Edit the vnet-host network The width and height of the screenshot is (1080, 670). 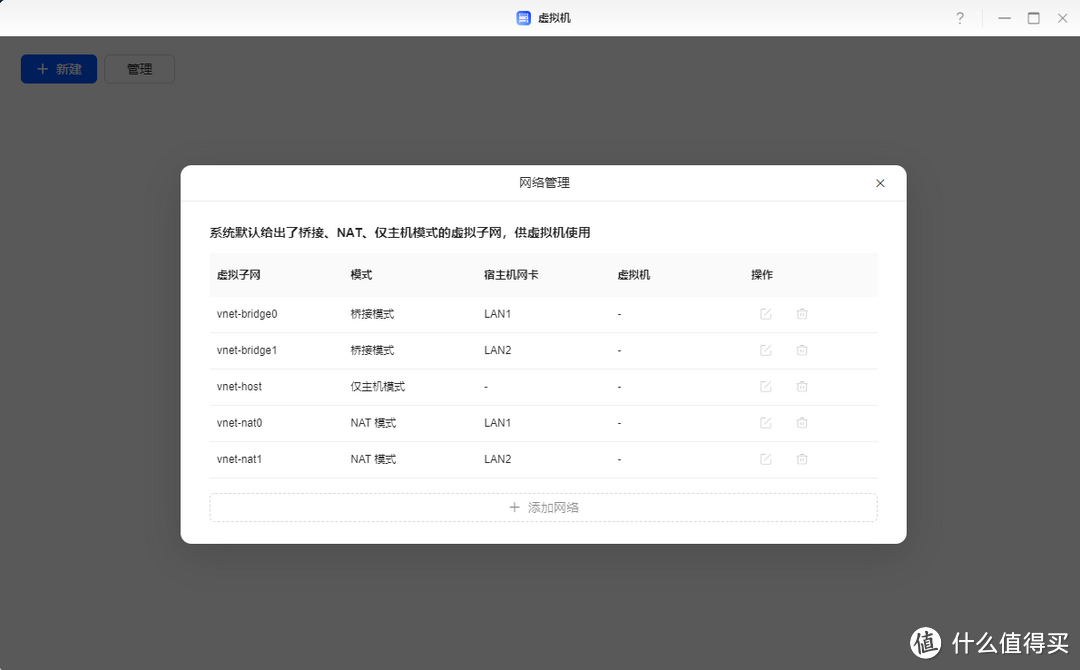pos(765,386)
